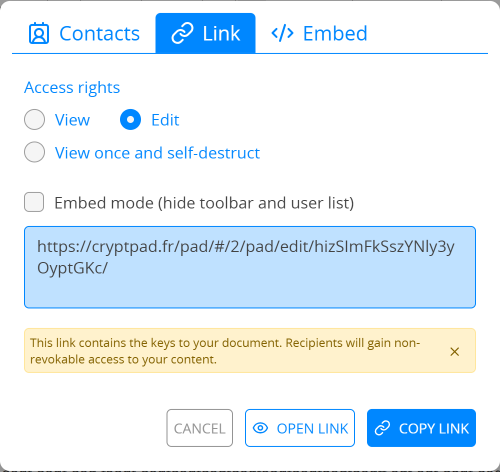Click the code brackets Embed icon
Viewport: 500px width, 472px height.
(x=282, y=33)
